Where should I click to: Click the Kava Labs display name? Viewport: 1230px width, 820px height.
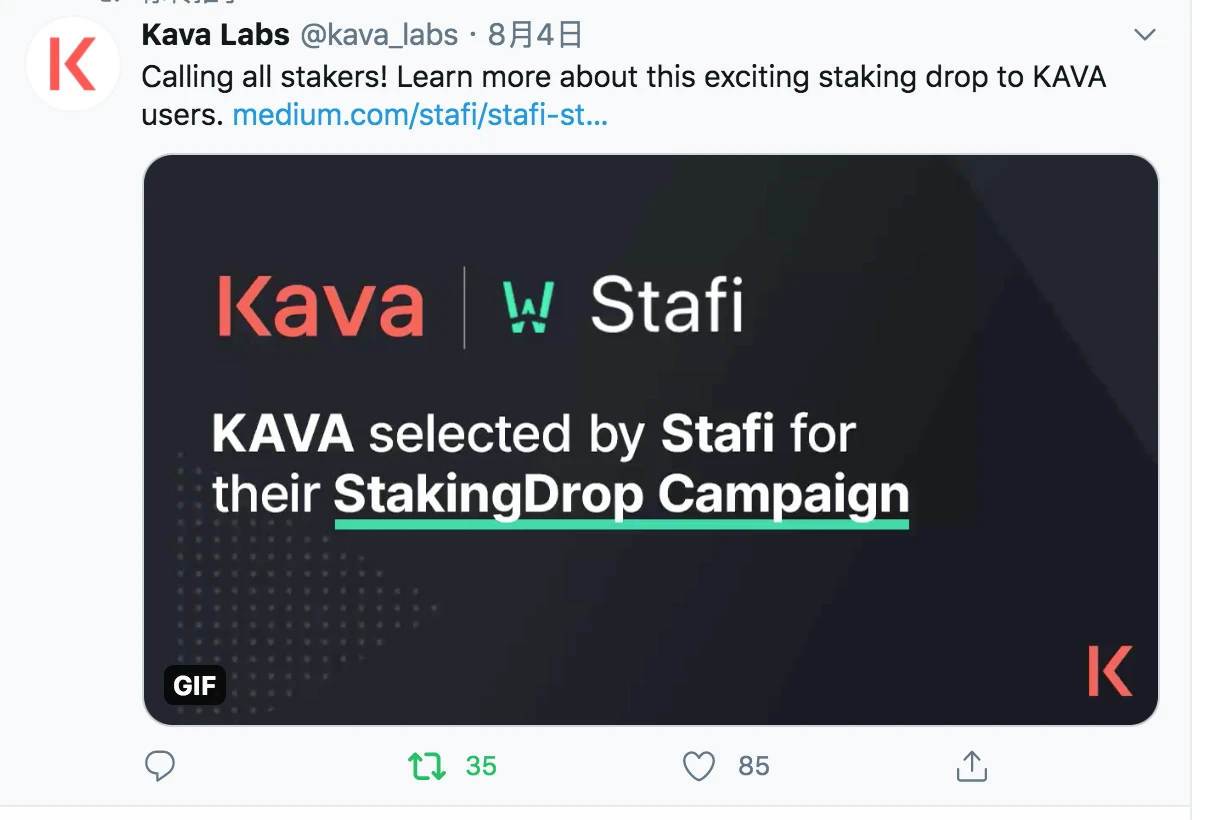215,36
